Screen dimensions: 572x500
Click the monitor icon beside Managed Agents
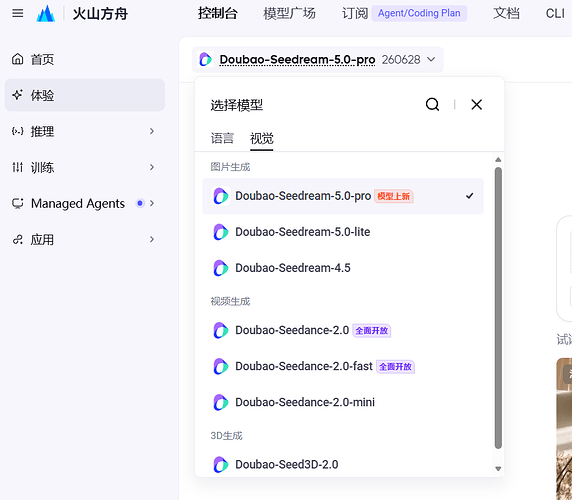coord(18,203)
